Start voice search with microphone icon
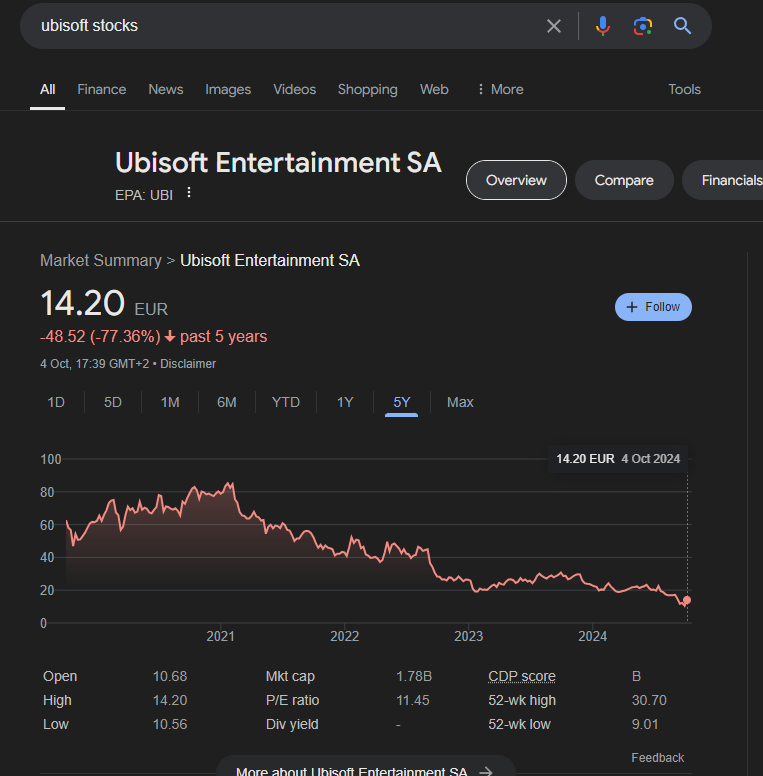 pos(603,26)
